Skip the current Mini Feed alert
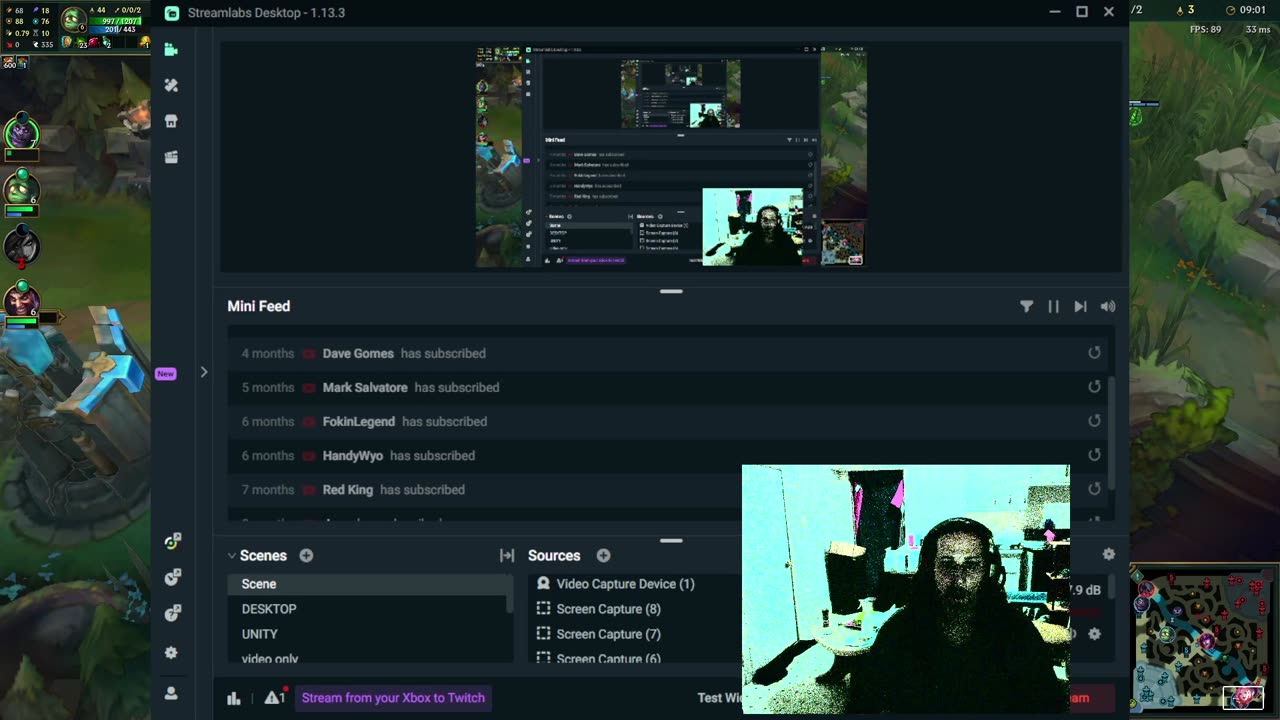This screenshot has height=720, width=1280. pos(1080,306)
